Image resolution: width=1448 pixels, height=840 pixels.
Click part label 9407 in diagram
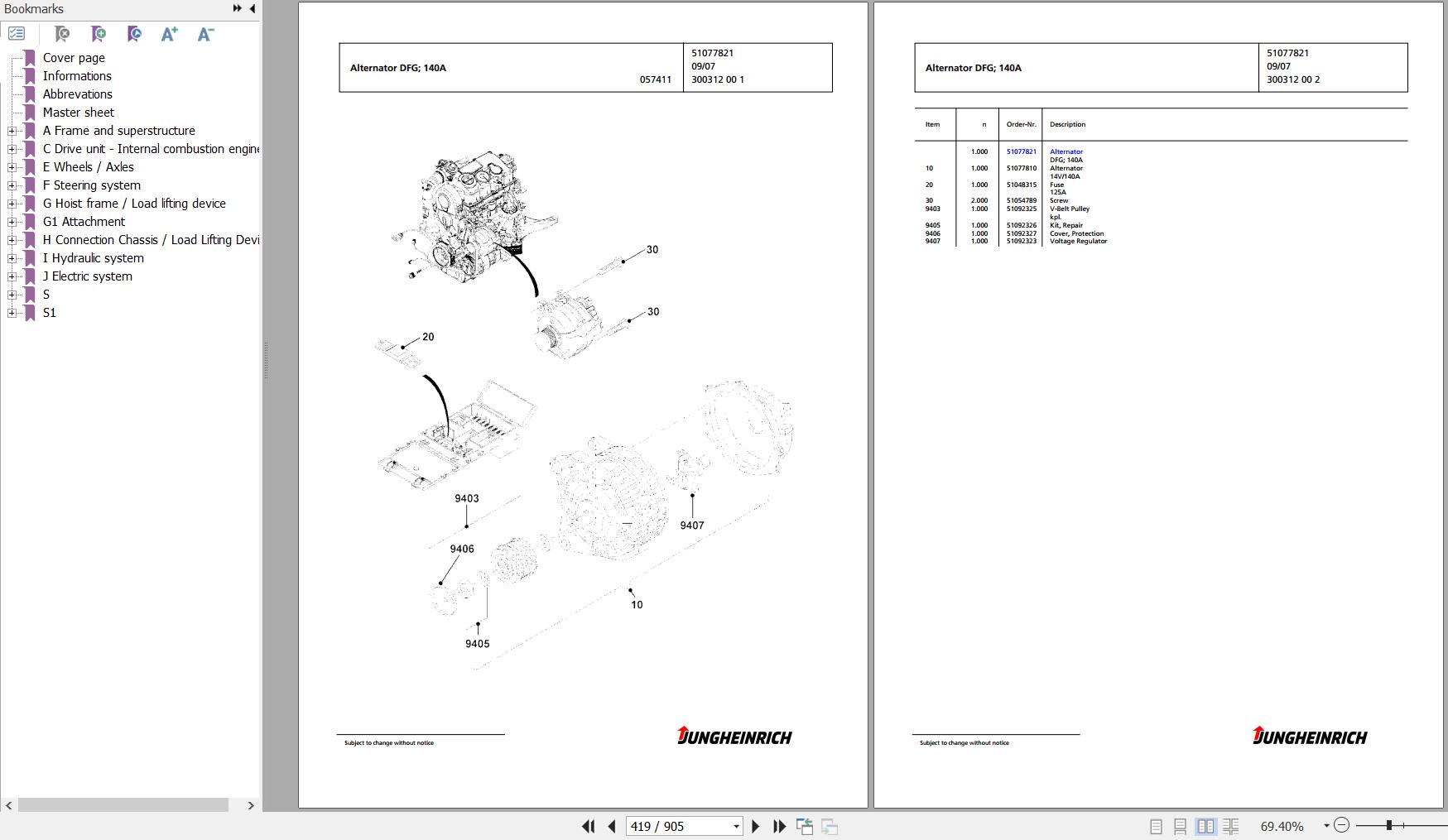[692, 526]
